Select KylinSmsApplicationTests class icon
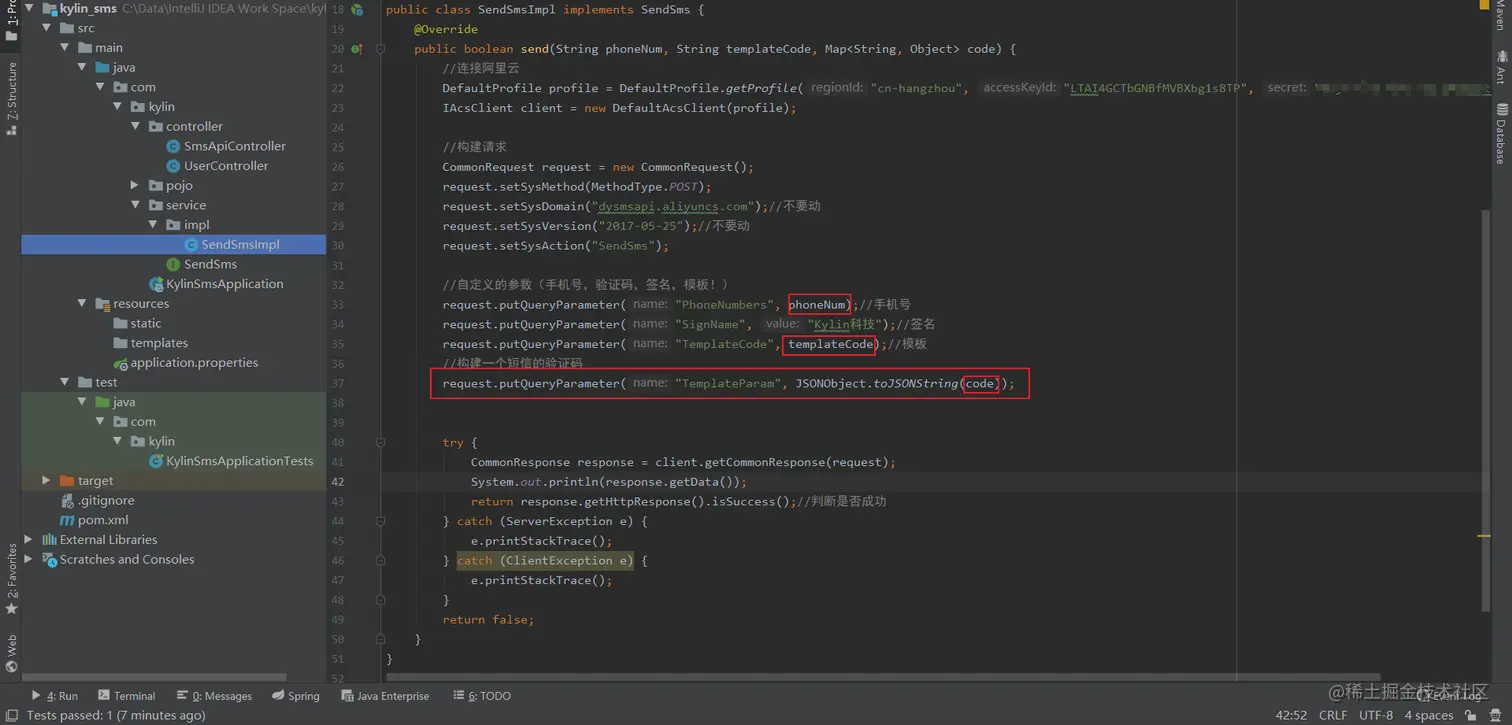This screenshot has height=725, width=1512. [x=156, y=461]
